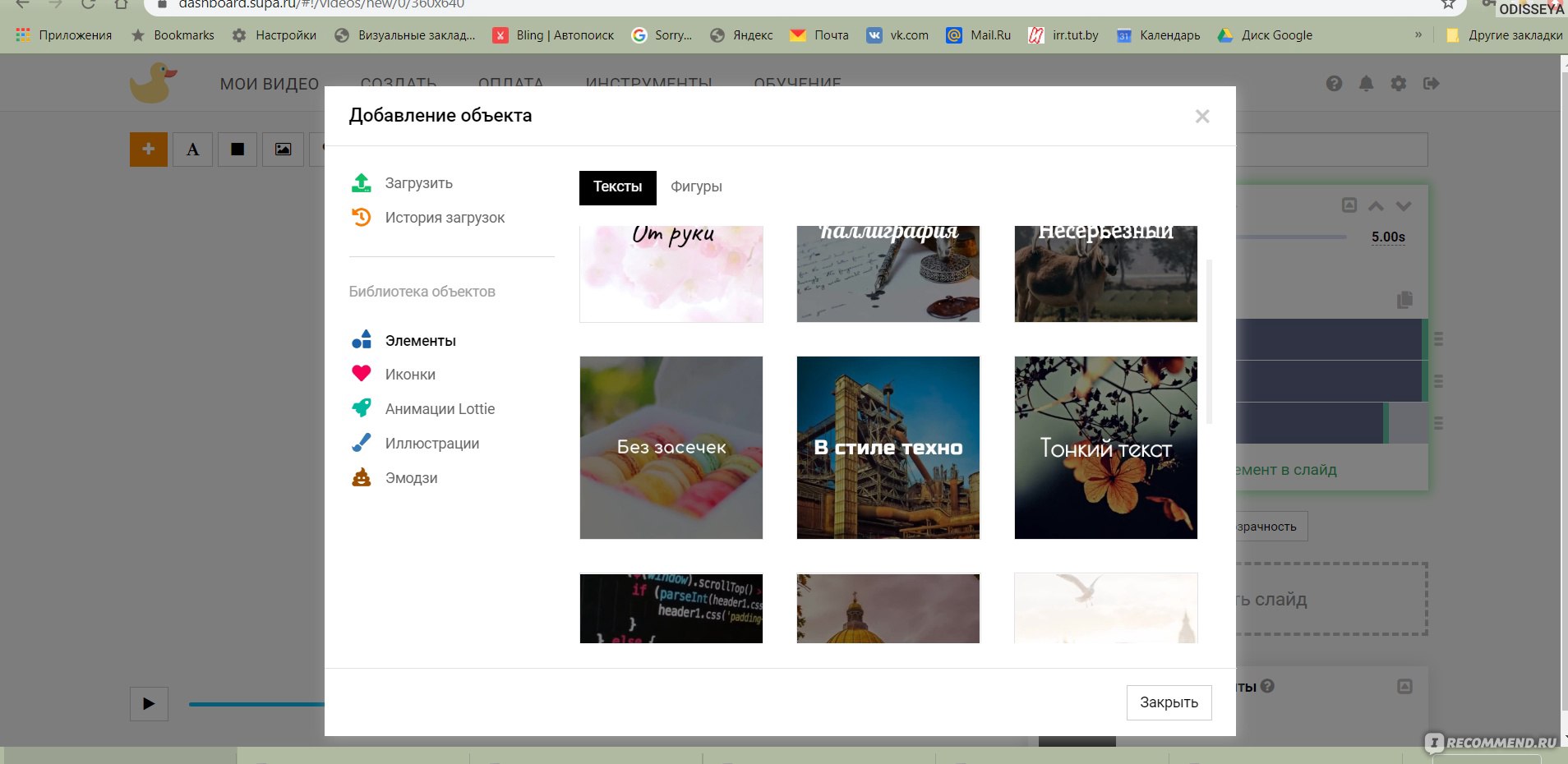Image resolution: width=1568 pixels, height=764 pixels.
Task: Open the Диск Google bookmark
Action: tap(1265, 35)
